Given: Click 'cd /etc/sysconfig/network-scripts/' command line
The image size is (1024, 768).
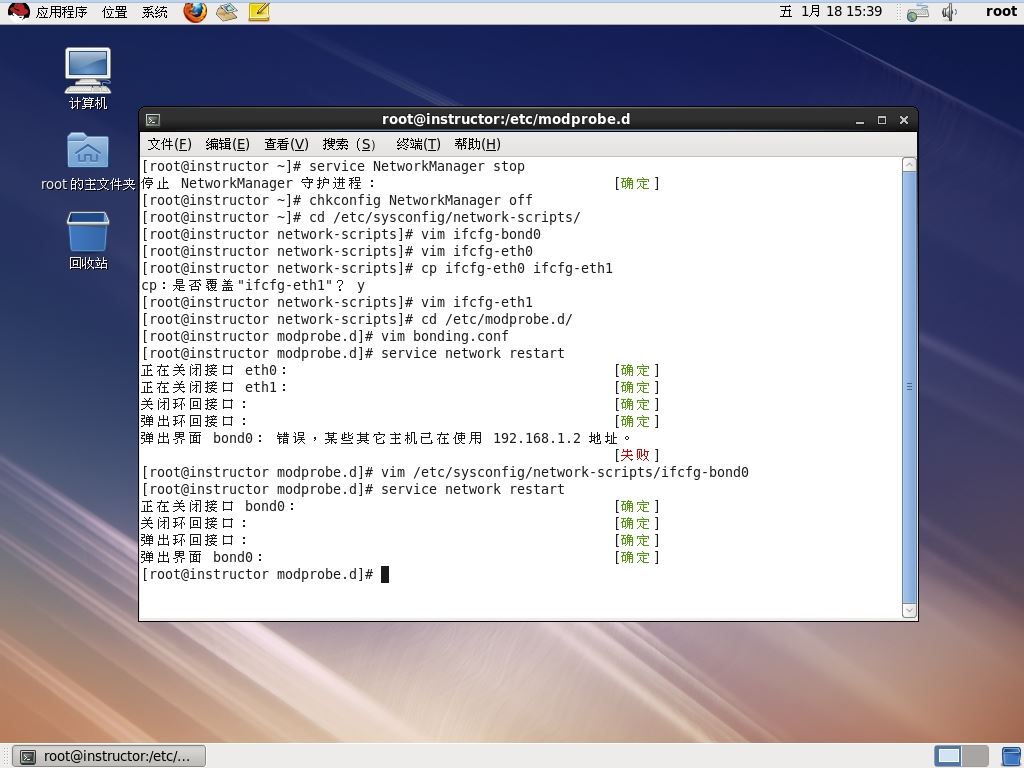Looking at the screenshot, I should pyautogui.click(x=361, y=217).
